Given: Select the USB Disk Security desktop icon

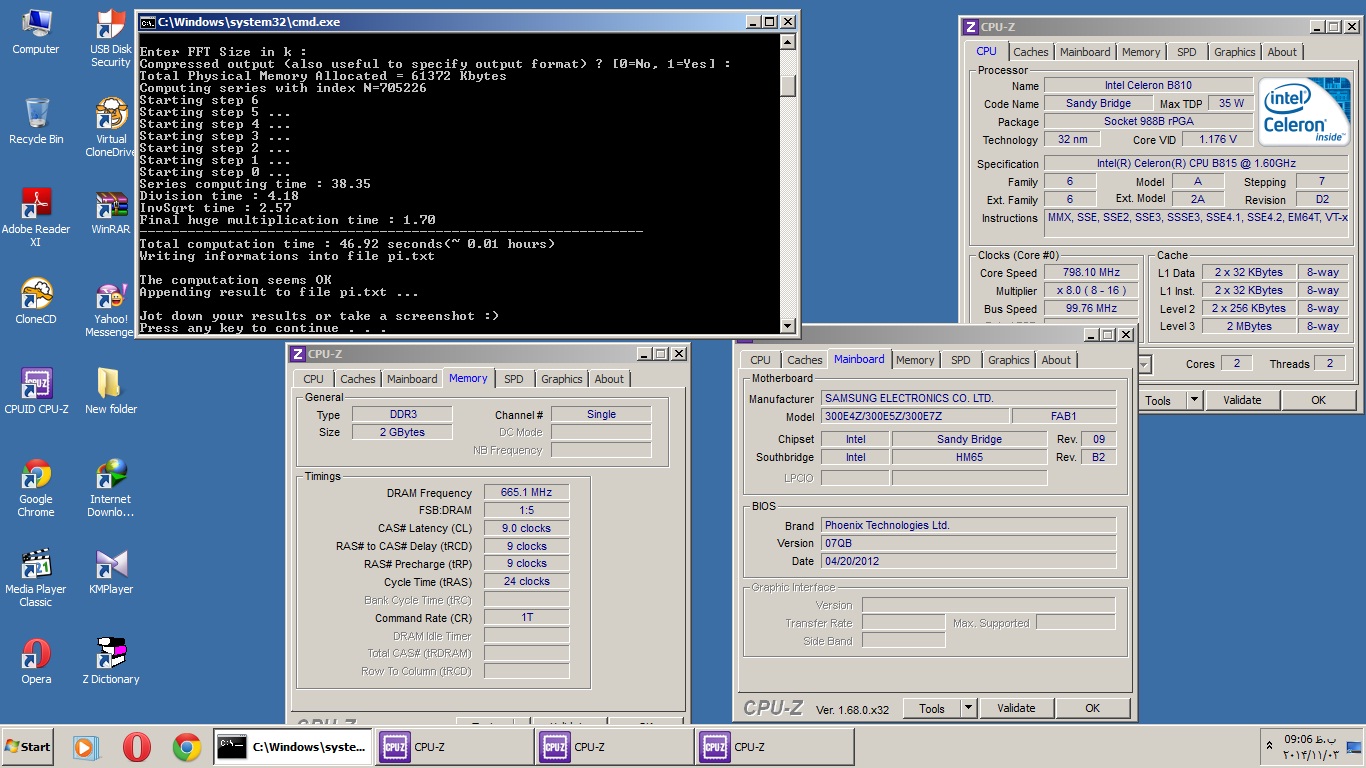Looking at the screenshot, I should (111, 37).
